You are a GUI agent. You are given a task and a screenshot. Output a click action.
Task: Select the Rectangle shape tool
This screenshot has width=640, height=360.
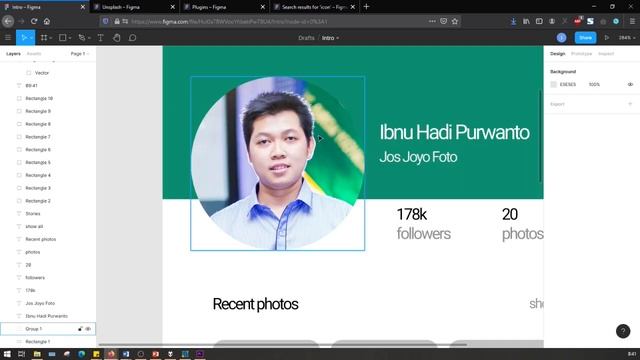[x=62, y=38]
